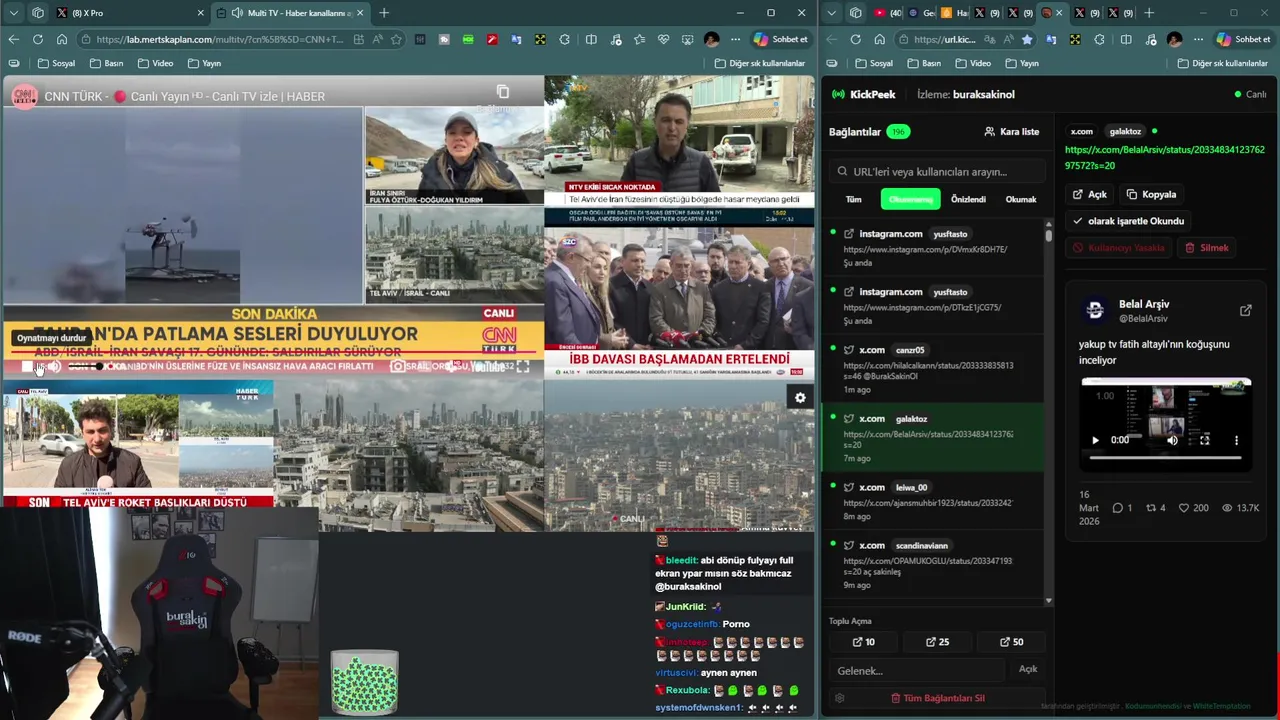Copy link icon on CNN Türk video title

503,92
